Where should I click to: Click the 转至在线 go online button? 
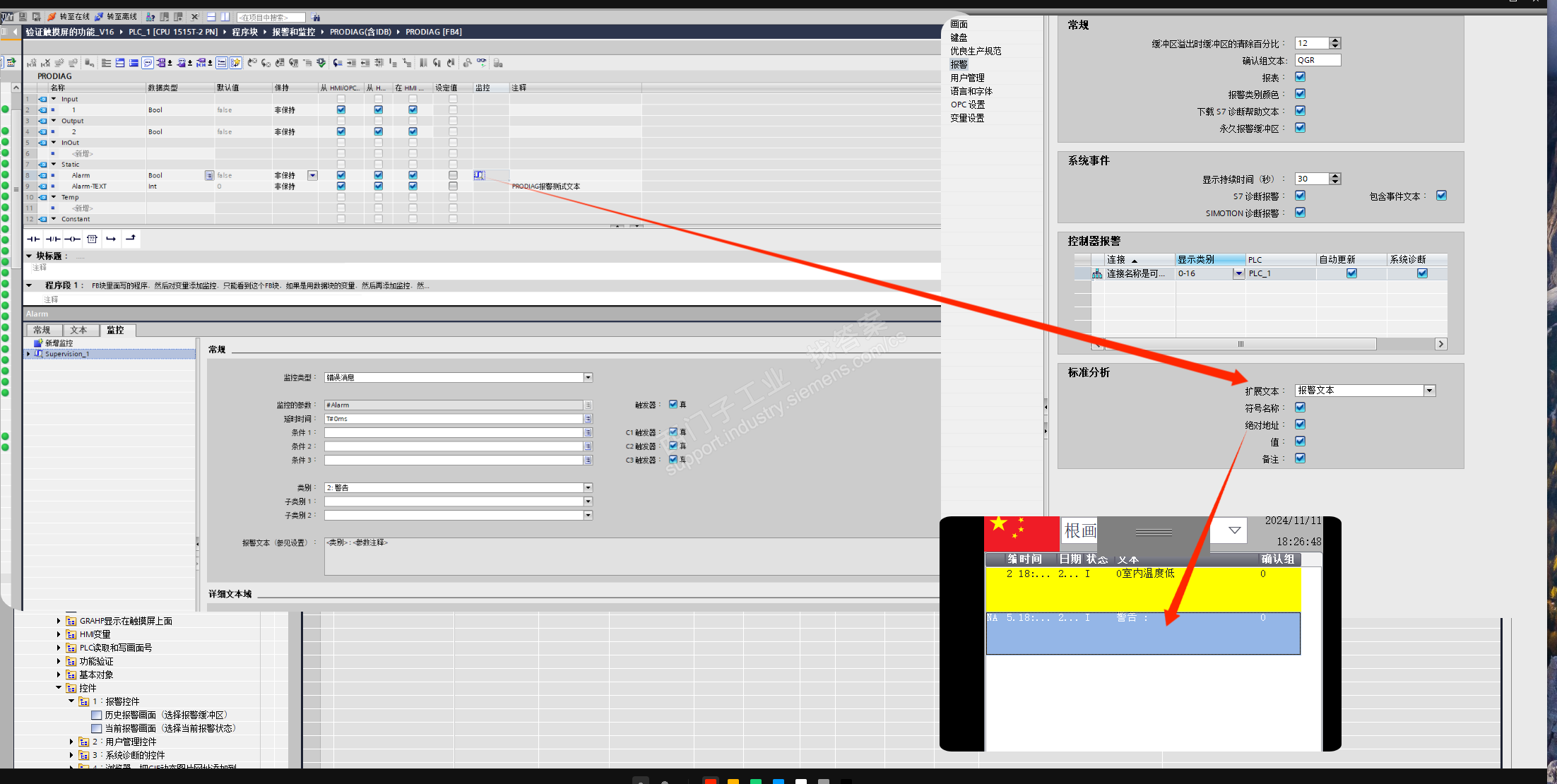(x=69, y=16)
